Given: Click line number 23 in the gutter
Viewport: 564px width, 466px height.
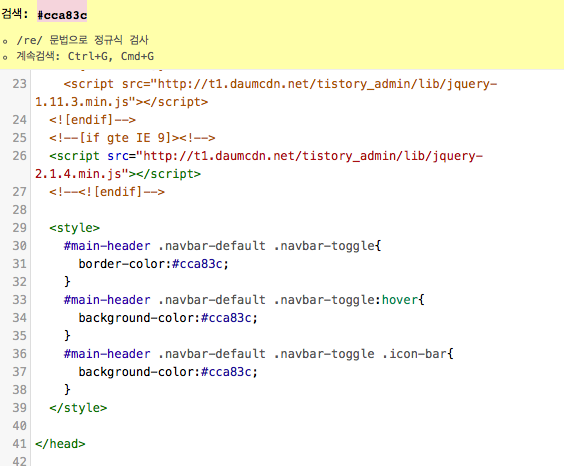Looking at the screenshot, I should tap(19, 84).
